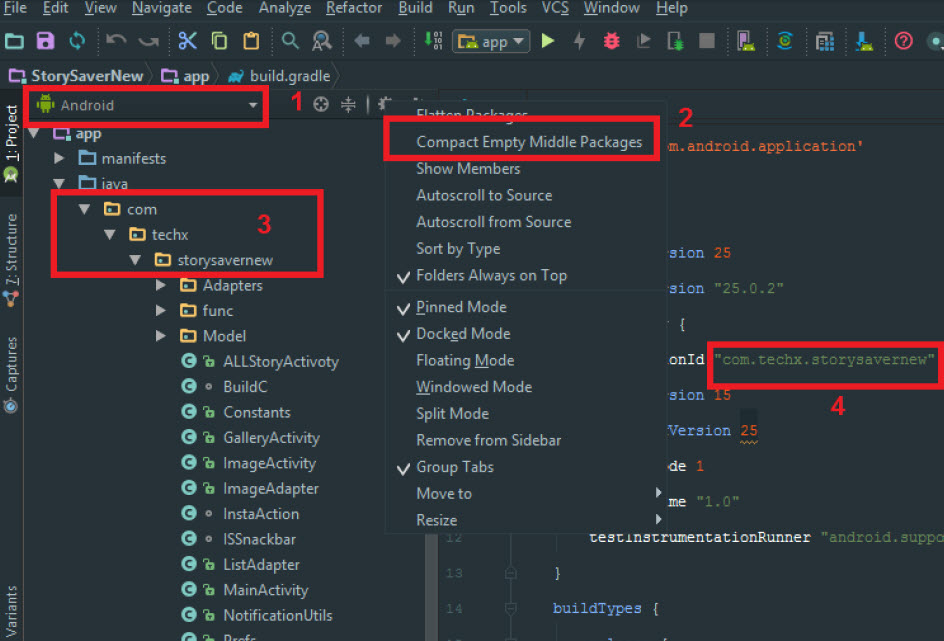Click the Find magnifier icon
The width and height of the screenshot is (944, 641).
coord(290,41)
